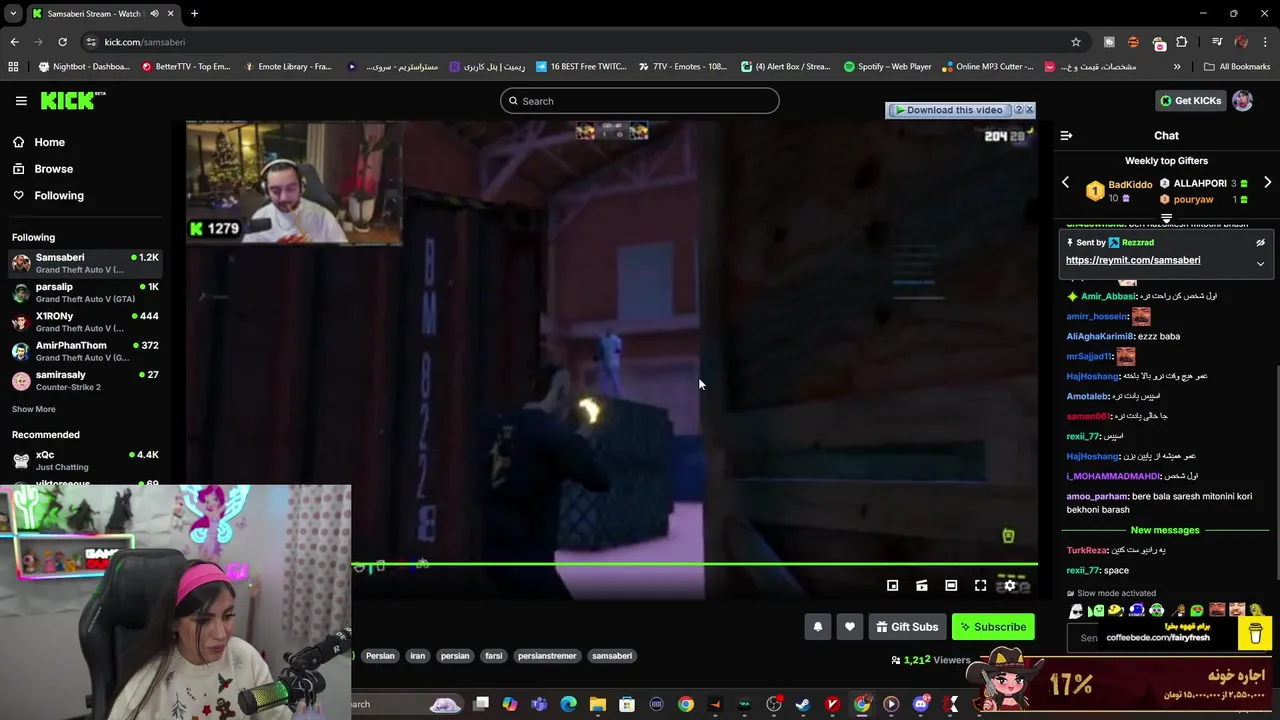This screenshot has width=1280, height=720.
Task: Reload the kick.com page
Action: coord(62,42)
